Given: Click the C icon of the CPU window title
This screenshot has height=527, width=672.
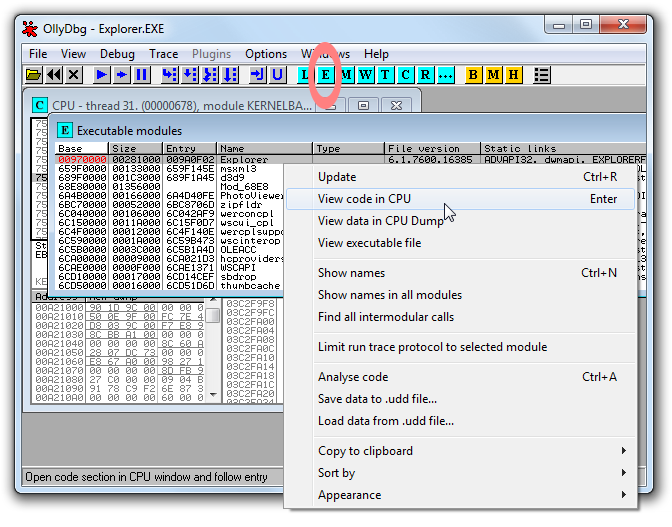Looking at the screenshot, I should [40, 105].
